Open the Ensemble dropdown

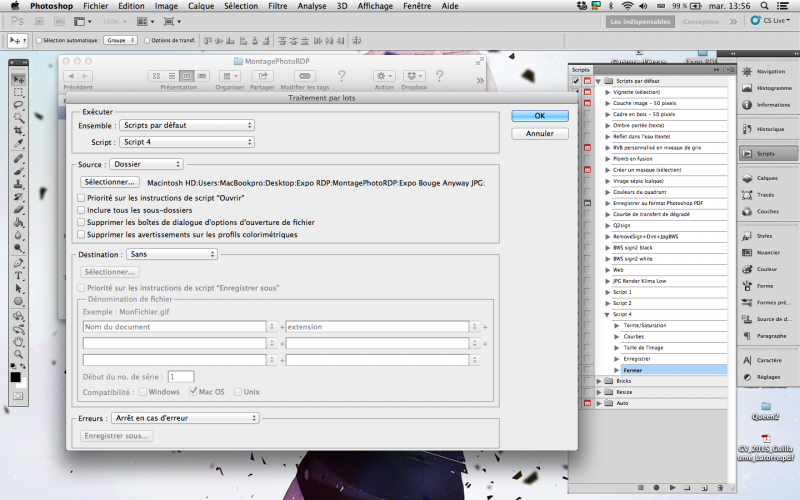pos(187,125)
